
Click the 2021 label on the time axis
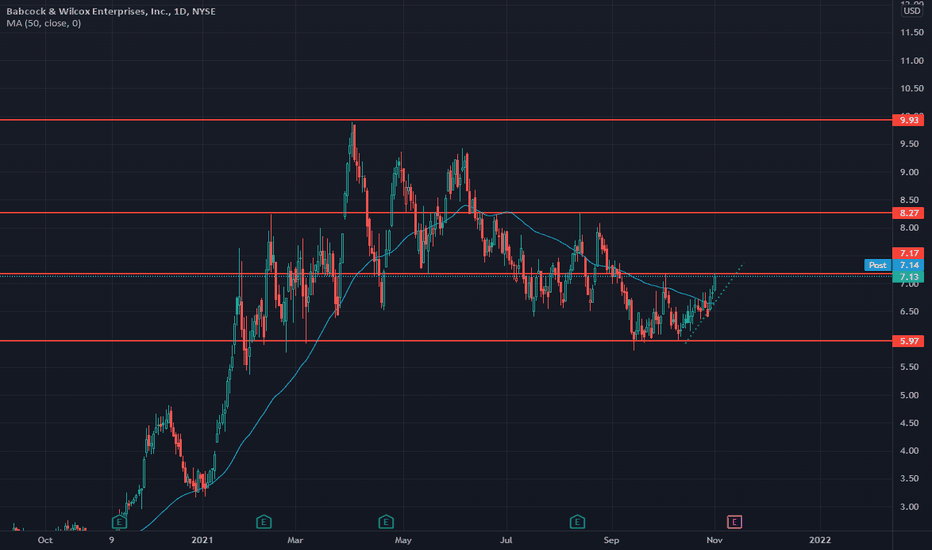pyautogui.click(x=202, y=540)
